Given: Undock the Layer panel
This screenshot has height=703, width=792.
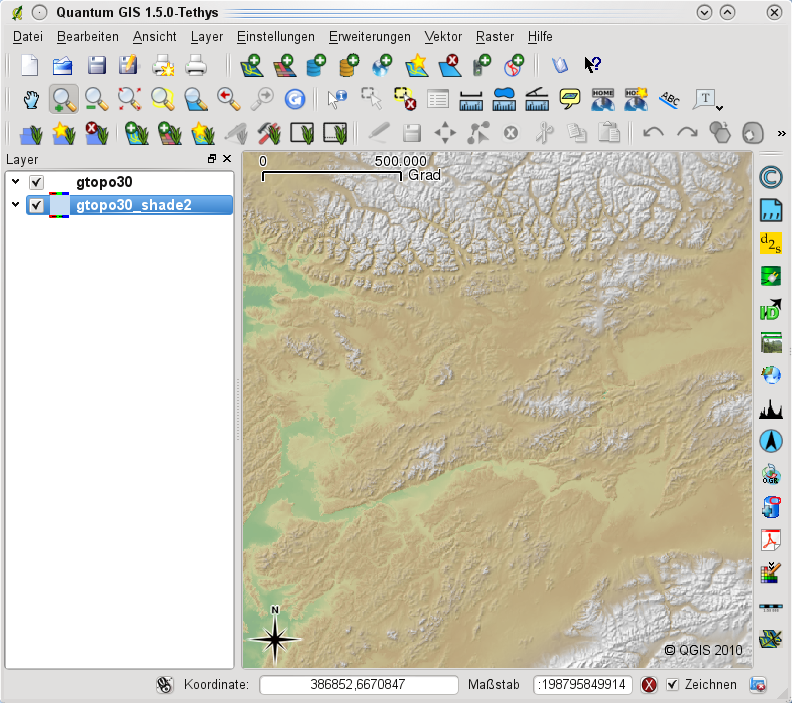Looking at the screenshot, I should (x=212, y=159).
